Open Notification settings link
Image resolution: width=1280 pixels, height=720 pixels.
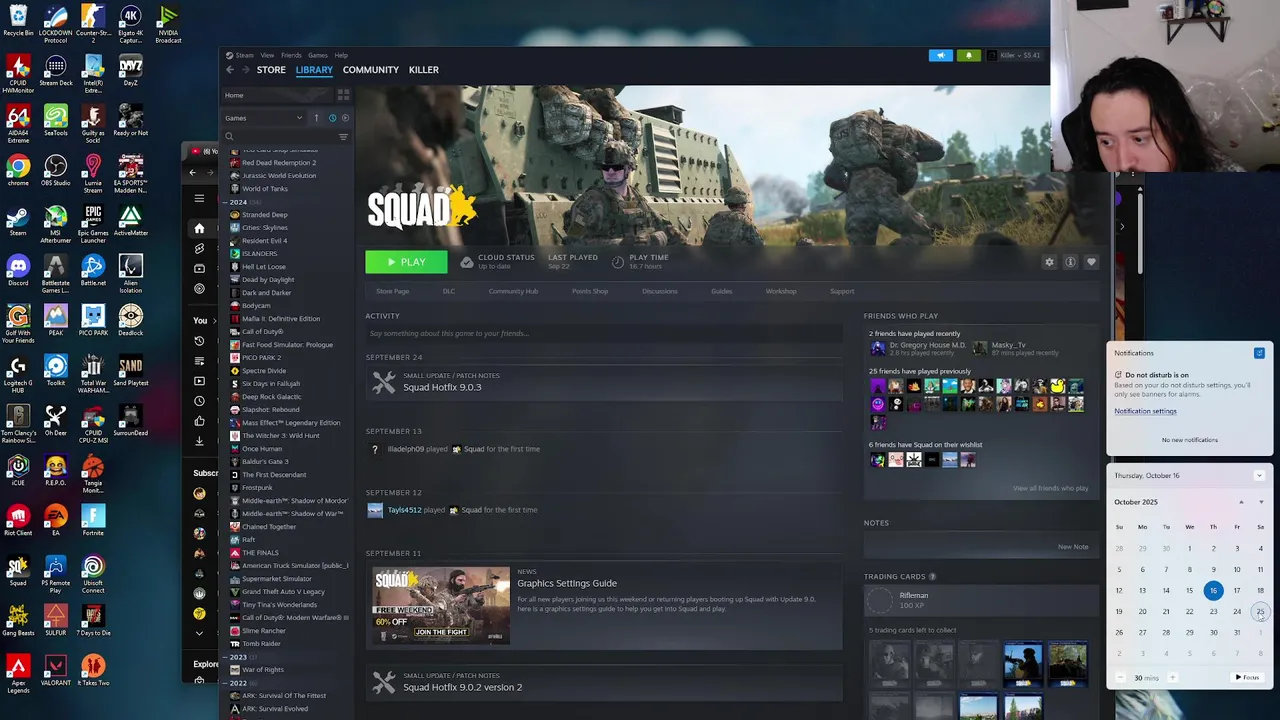pos(1145,411)
